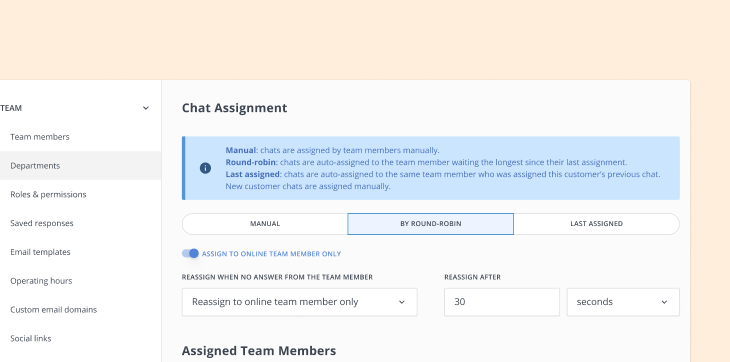The image size is (730, 362).
Task: Click the 'Round-robin' bold term in info banner
Action: 251,162
